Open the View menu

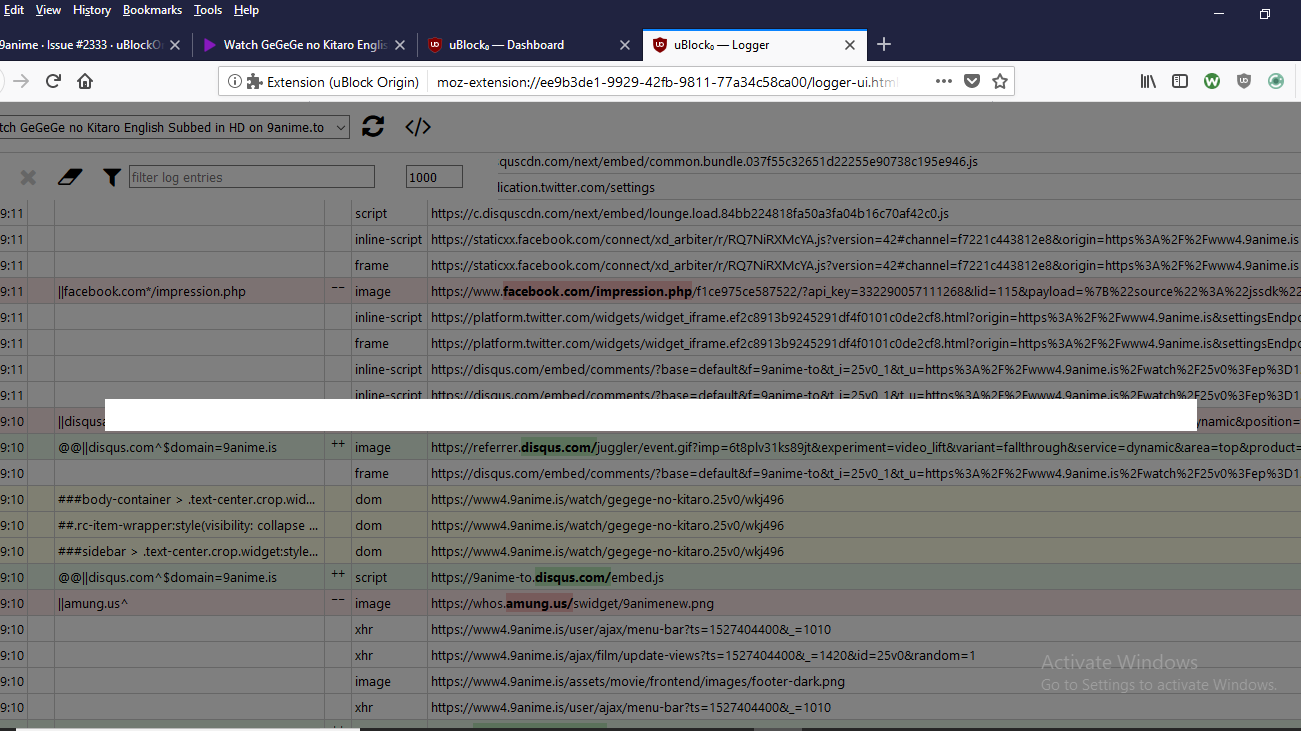coord(48,10)
